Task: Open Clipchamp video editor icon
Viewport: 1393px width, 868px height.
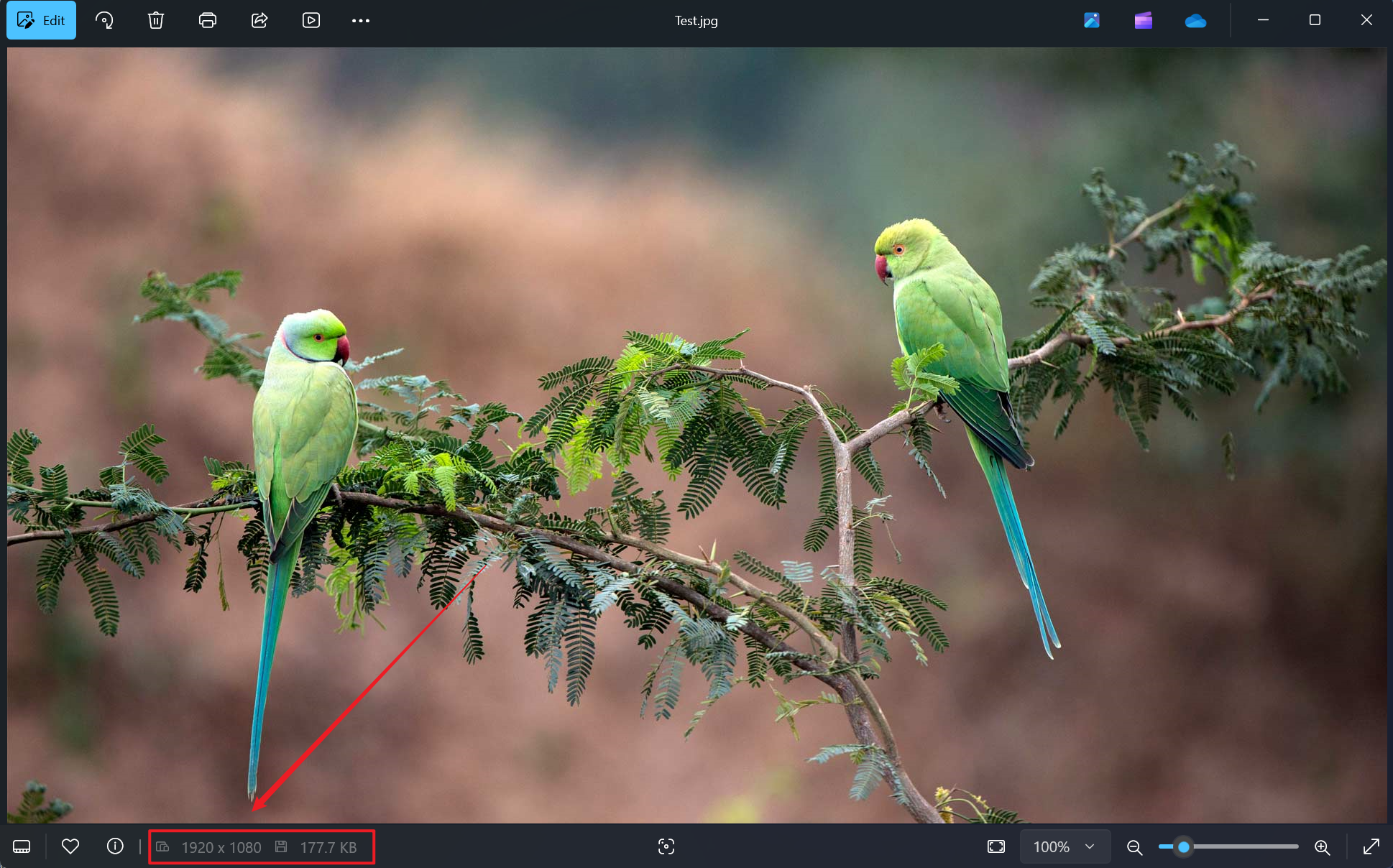Action: 1144,20
